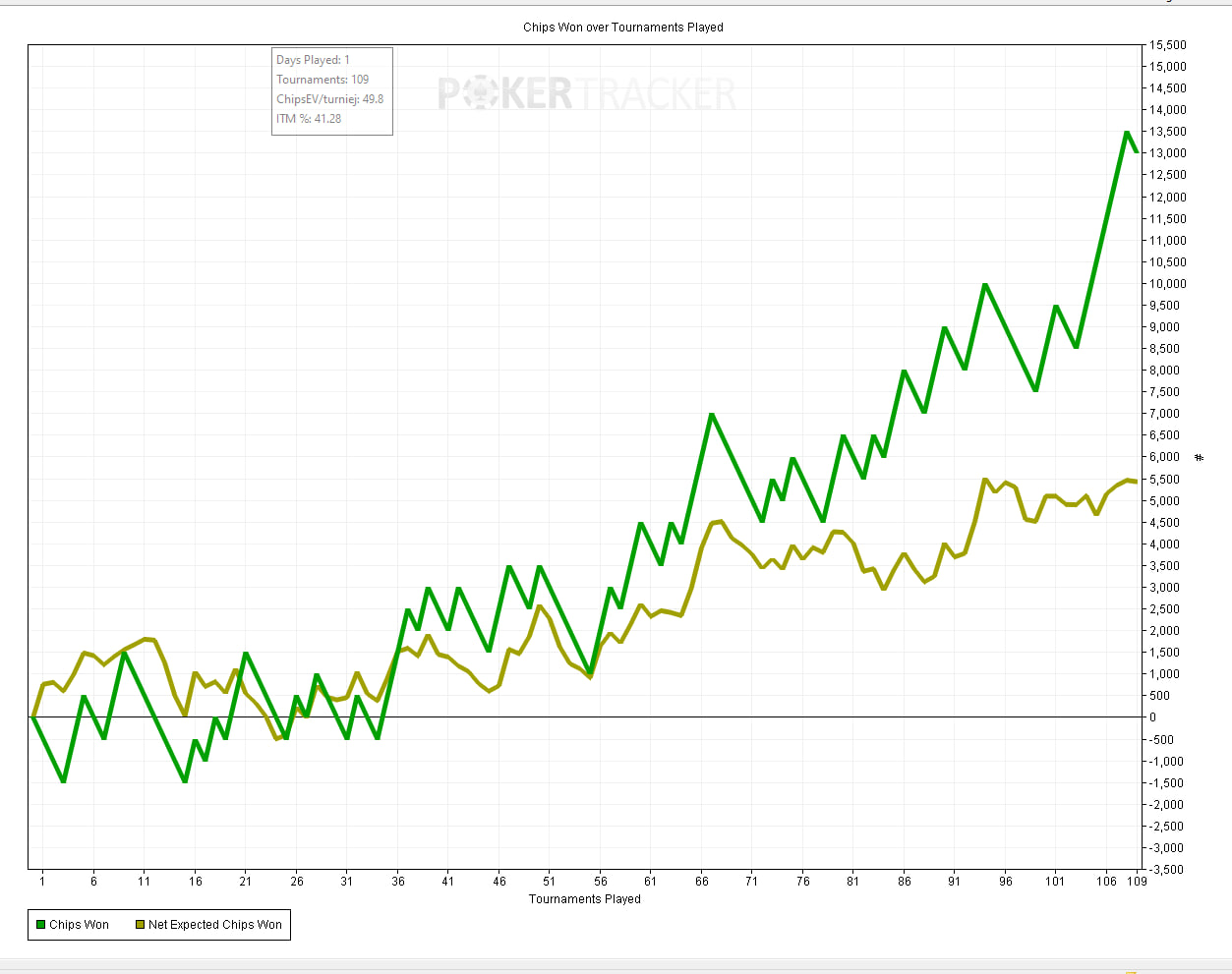Click the 'Days Played: 1' line in info box

click(313, 60)
